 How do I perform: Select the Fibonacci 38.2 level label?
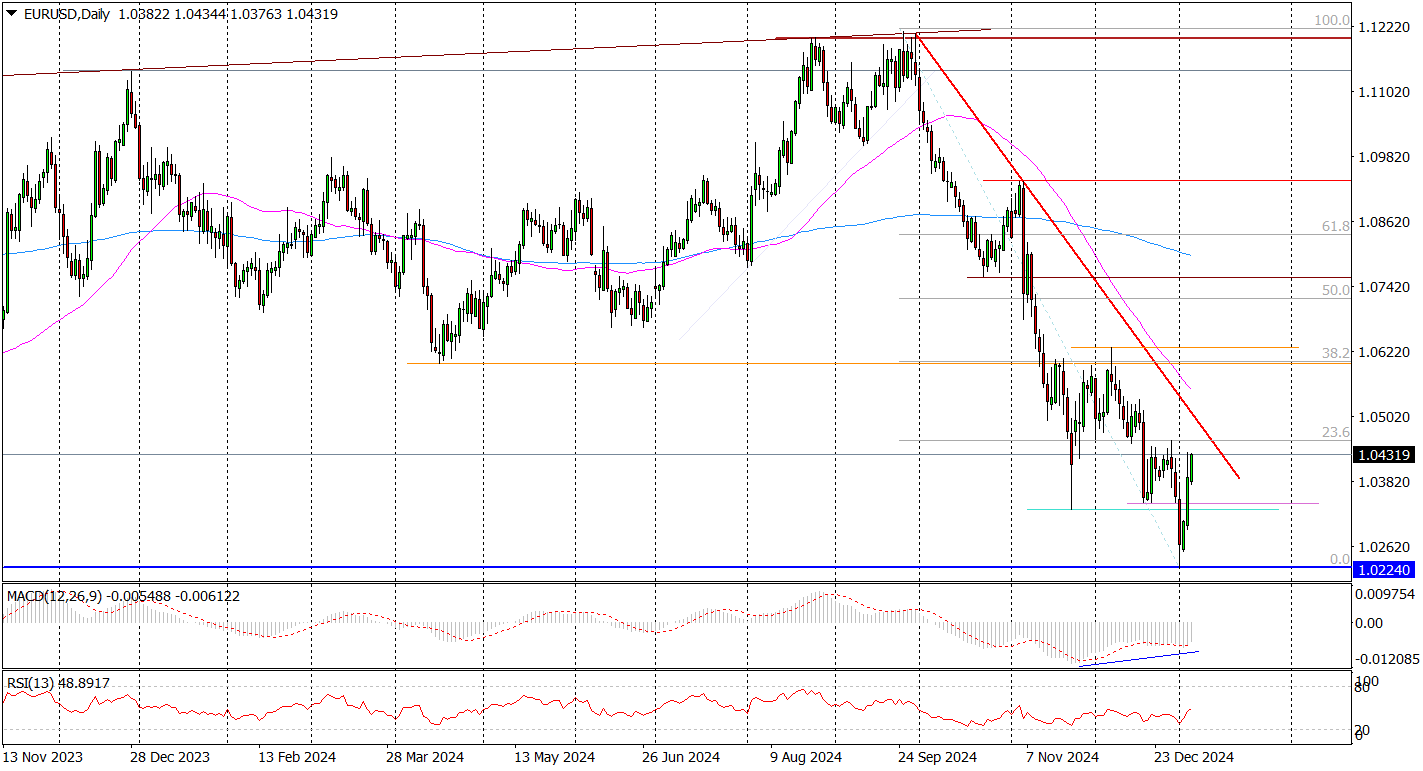[x=1336, y=353]
